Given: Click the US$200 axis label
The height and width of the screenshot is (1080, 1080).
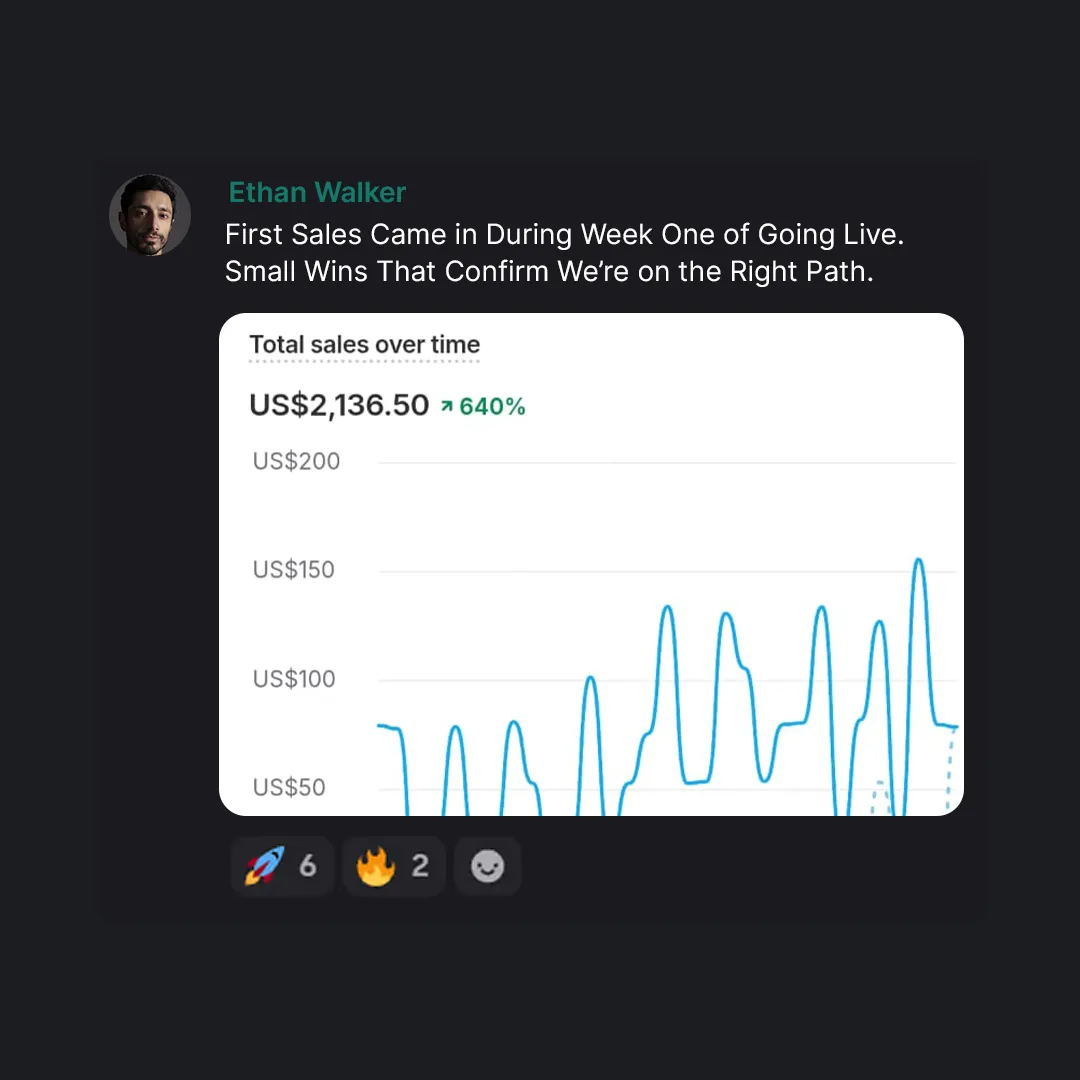Looking at the screenshot, I should tap(296, 461).
